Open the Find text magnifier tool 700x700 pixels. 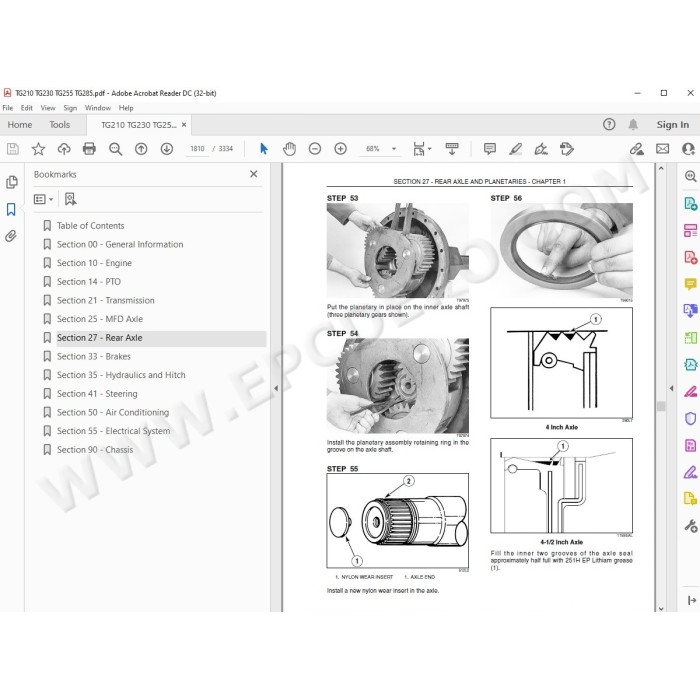pyautogui.click(x=116, y=149)
